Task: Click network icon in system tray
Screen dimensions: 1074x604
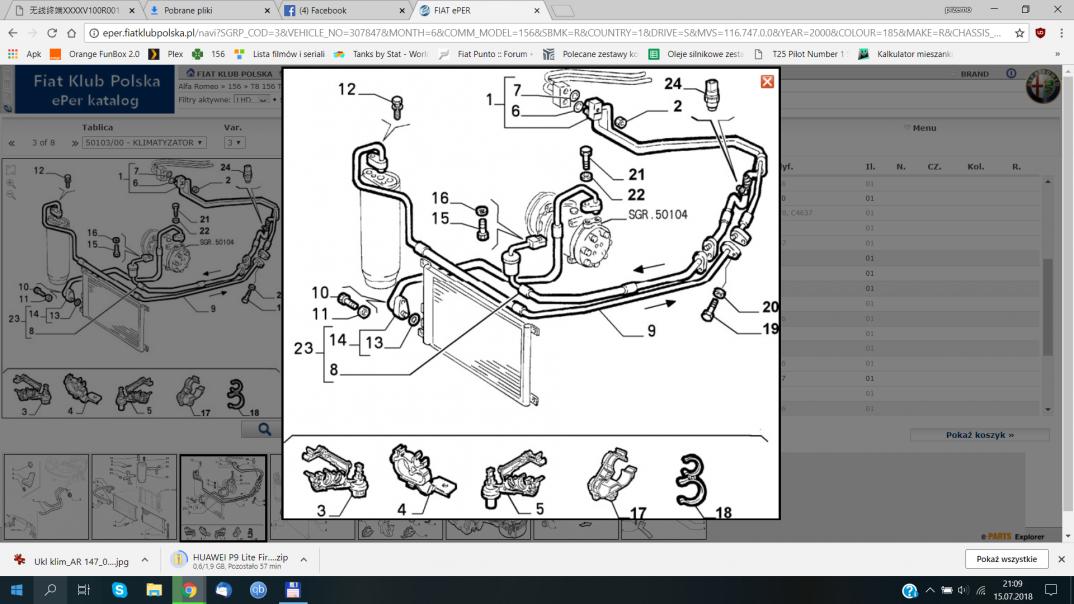Action: point(980,590)
